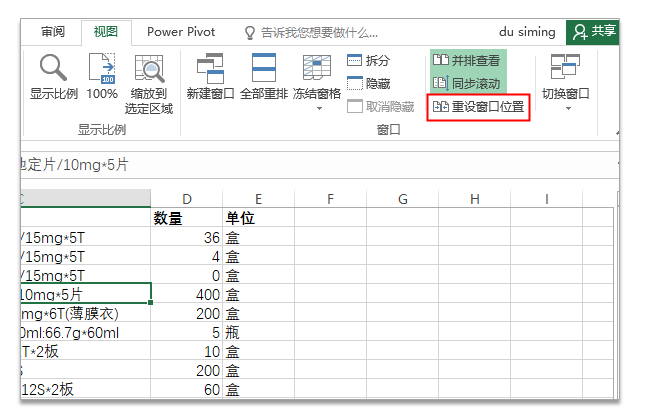Click the 告诉我您想要做什么 search box
The image size is (645, 419).
[x=319, y=32]
